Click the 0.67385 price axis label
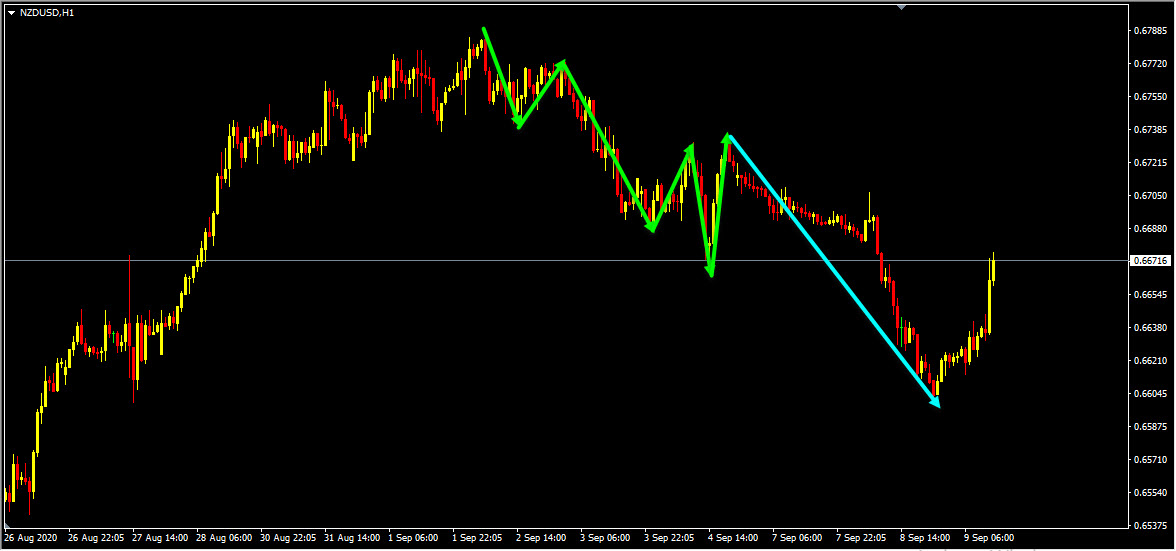Screen dimensions: 1176x551 (x=1150, y=130)
